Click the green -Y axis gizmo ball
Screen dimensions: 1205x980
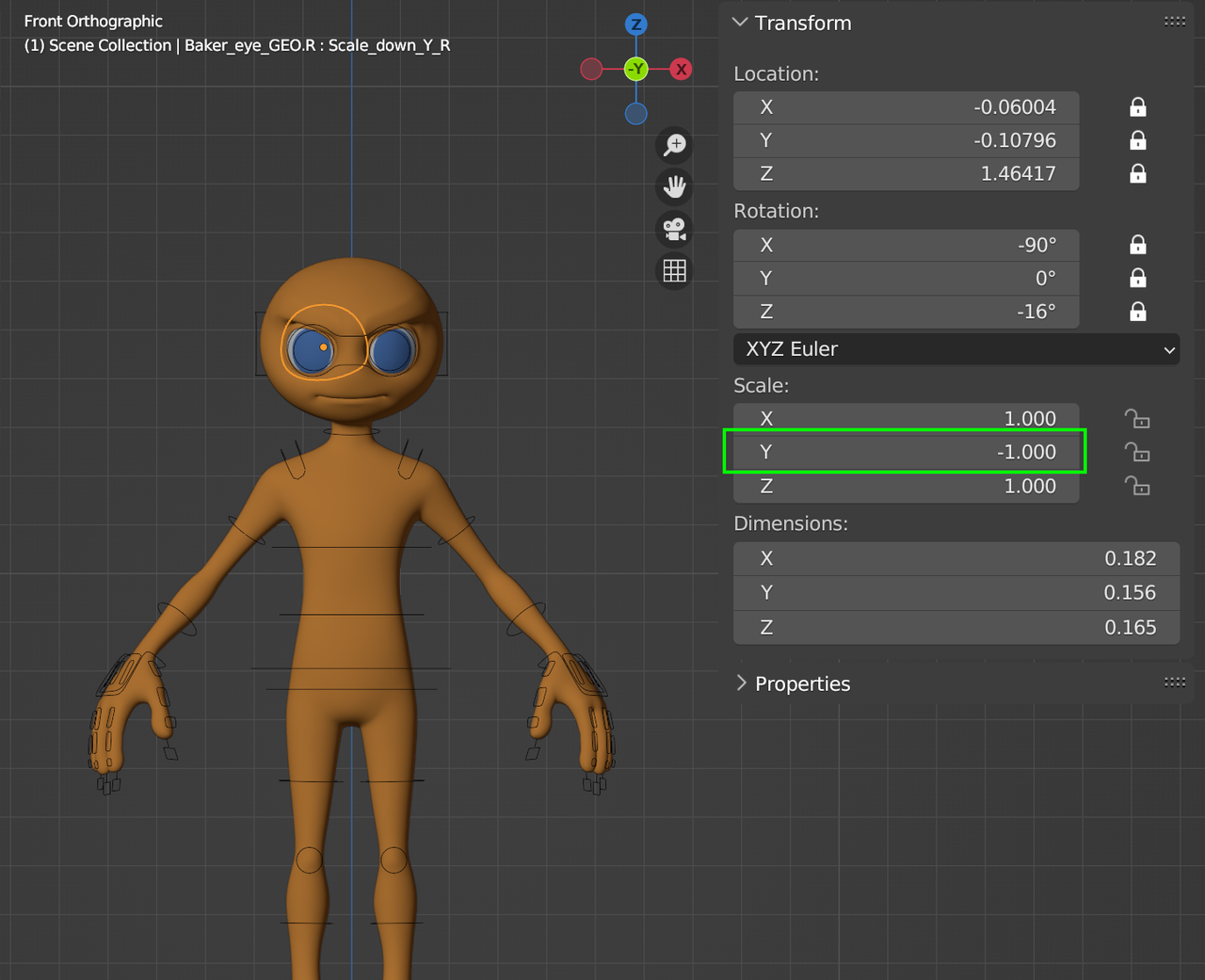(x=636, y=69)
